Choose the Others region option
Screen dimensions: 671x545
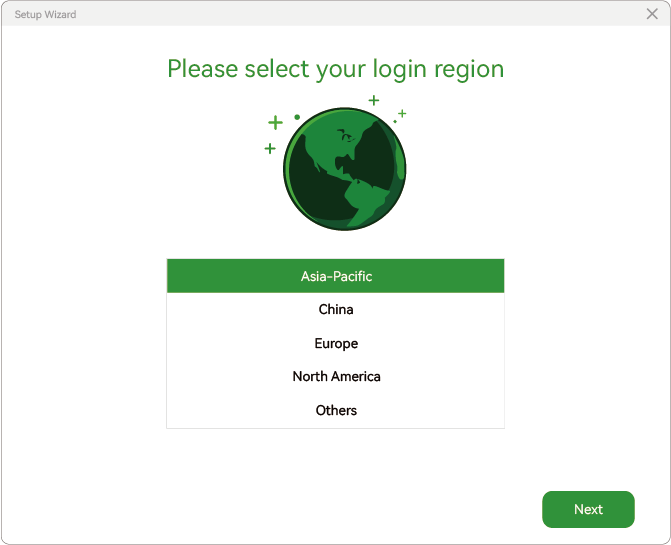click(x=336, y=410)
